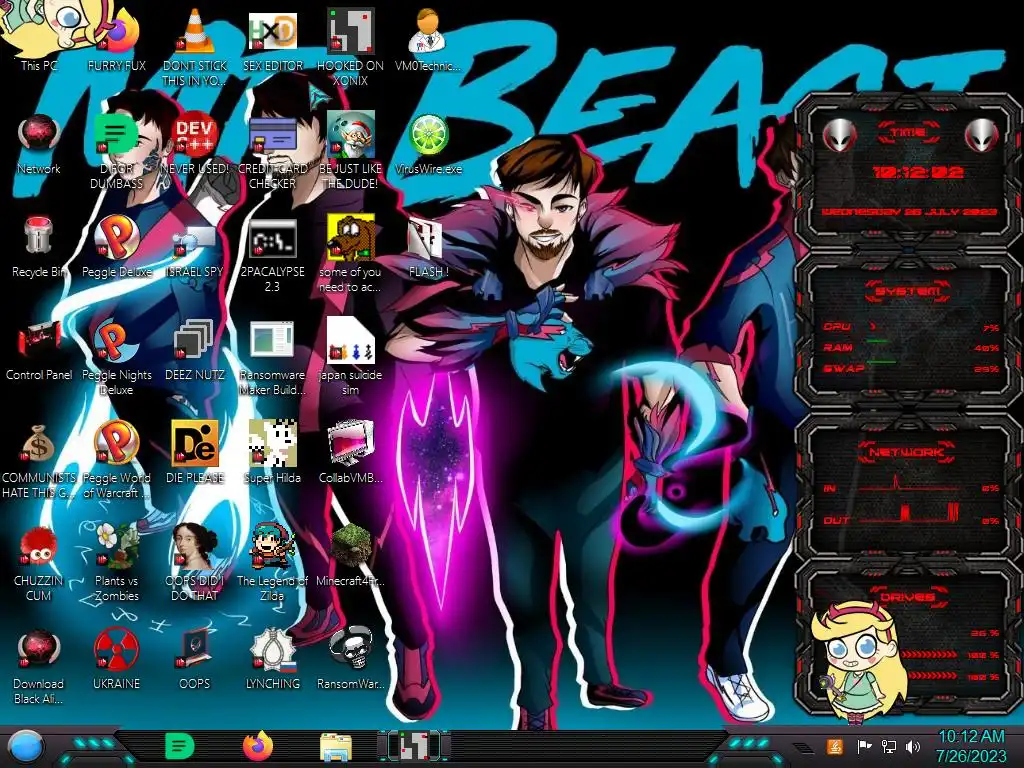The width and height of the screenshot is (1024, 768).
Task: Select the VM0Technic... desktop icon
Action: coord(428,40)
